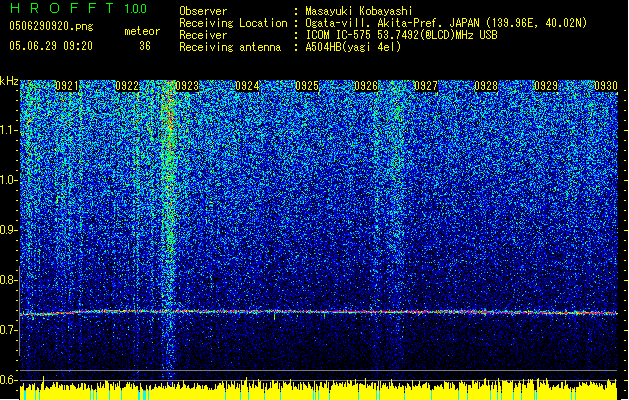Click the 0.6 frequency axis label
The image size is (629, 400).
click(9, 380)
